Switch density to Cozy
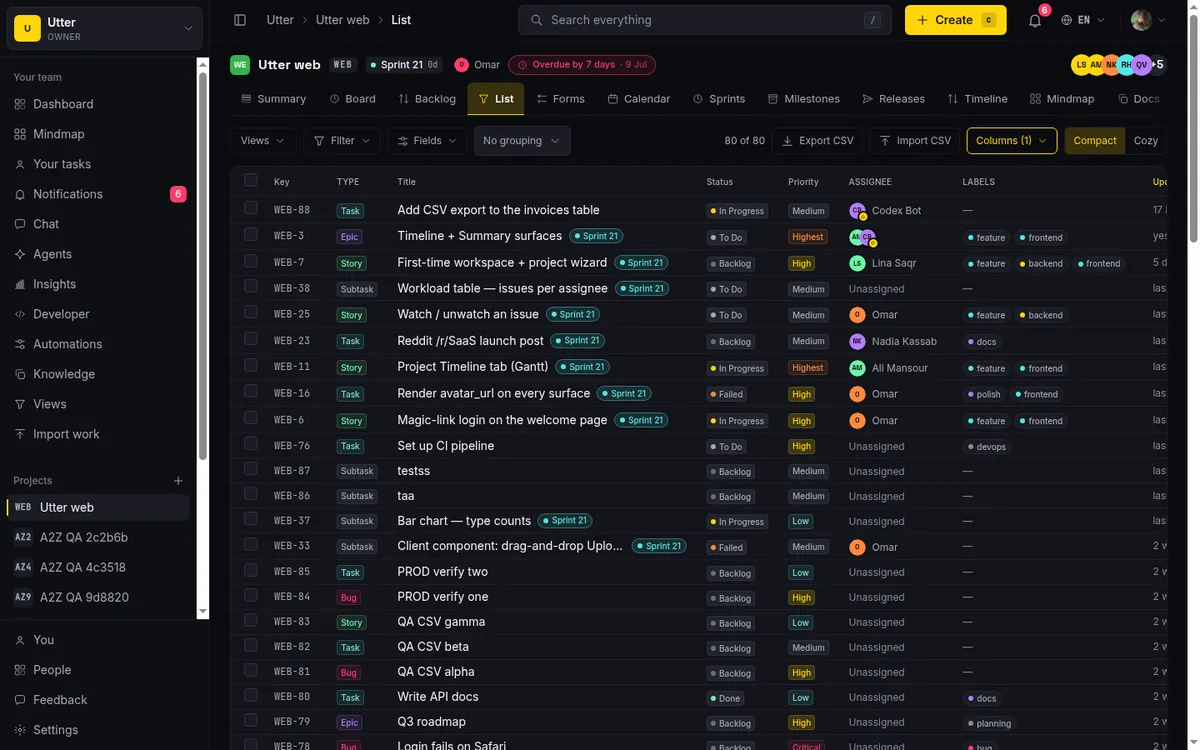Viewport: 1200px width, 750px height. click(1146, 141)
